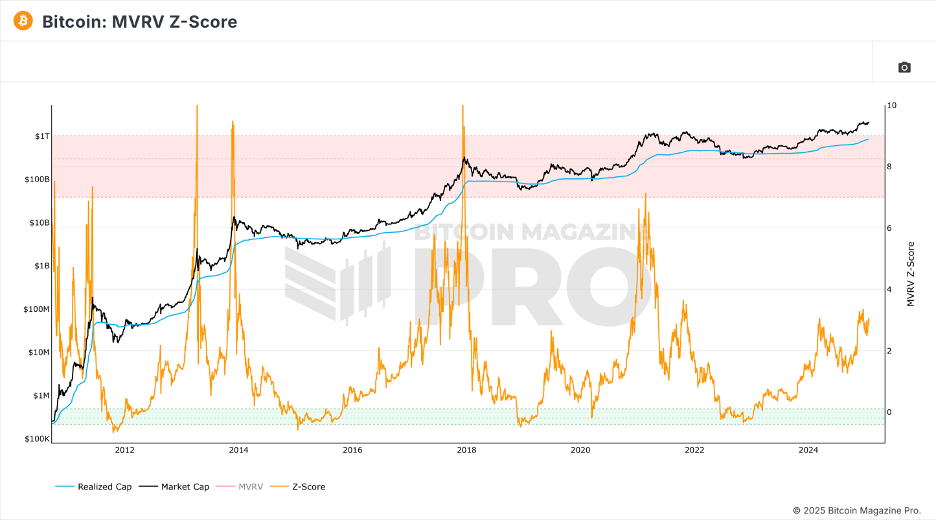Click the 2020 x-axis label
Screen dimensions: 936x520
click(x=580, y=450)
